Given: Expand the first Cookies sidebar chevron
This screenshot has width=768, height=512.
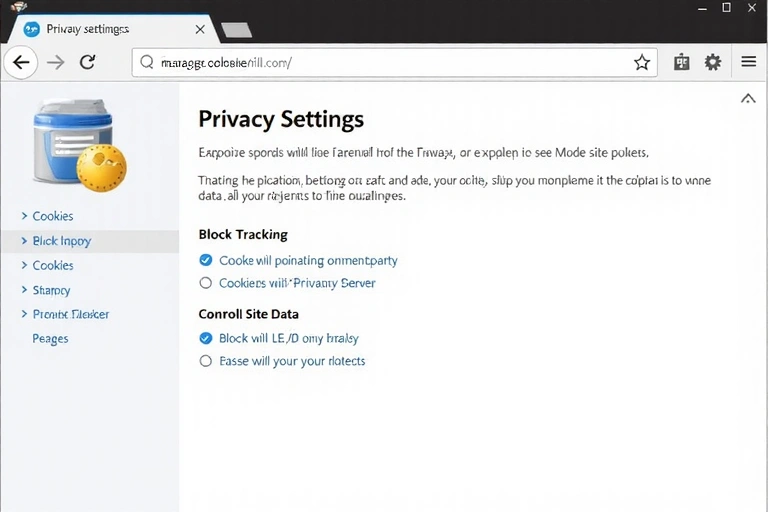Looking at the screenshot, I should pos(24,216).
